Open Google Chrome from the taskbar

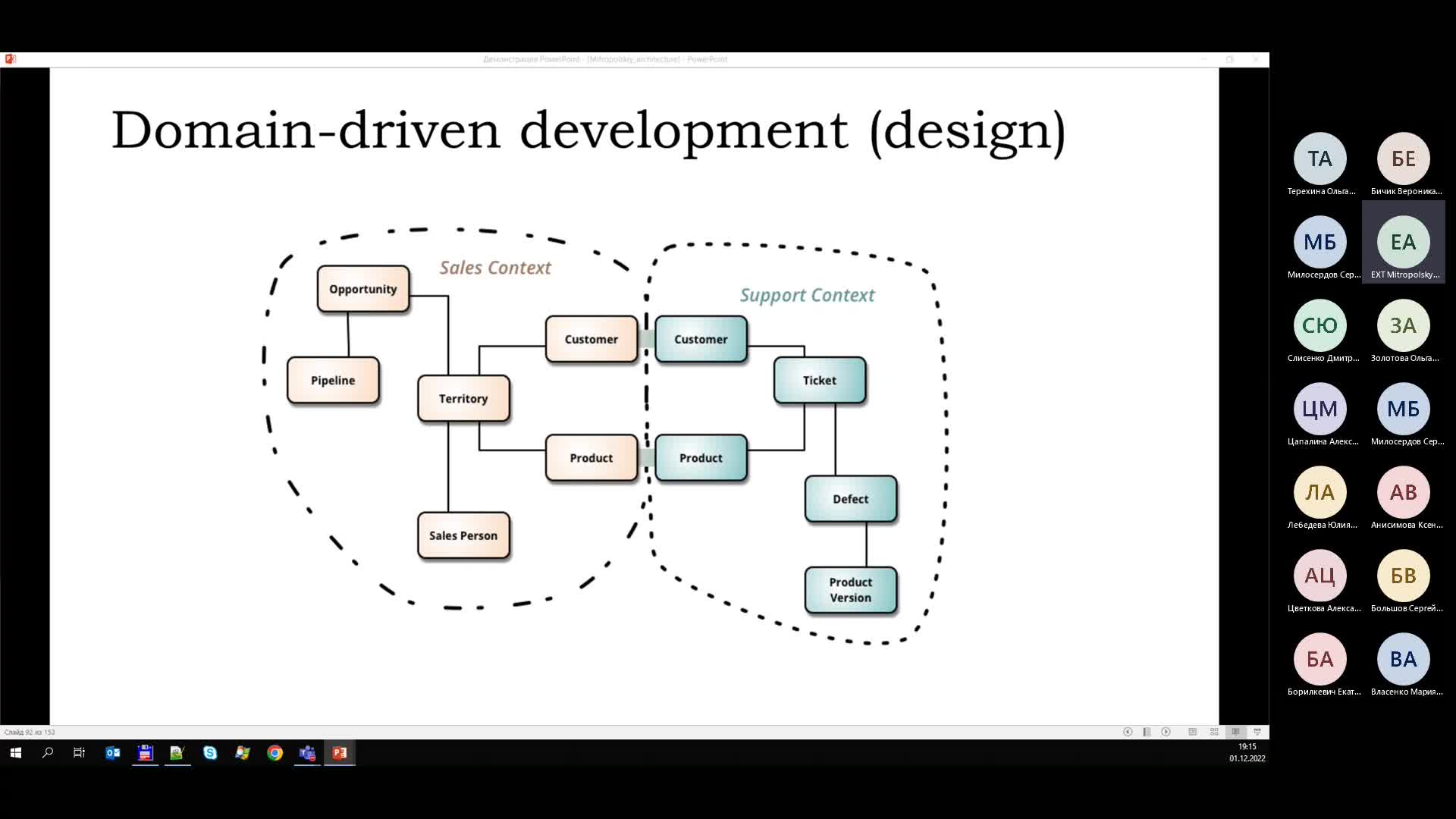coord(275,753)
